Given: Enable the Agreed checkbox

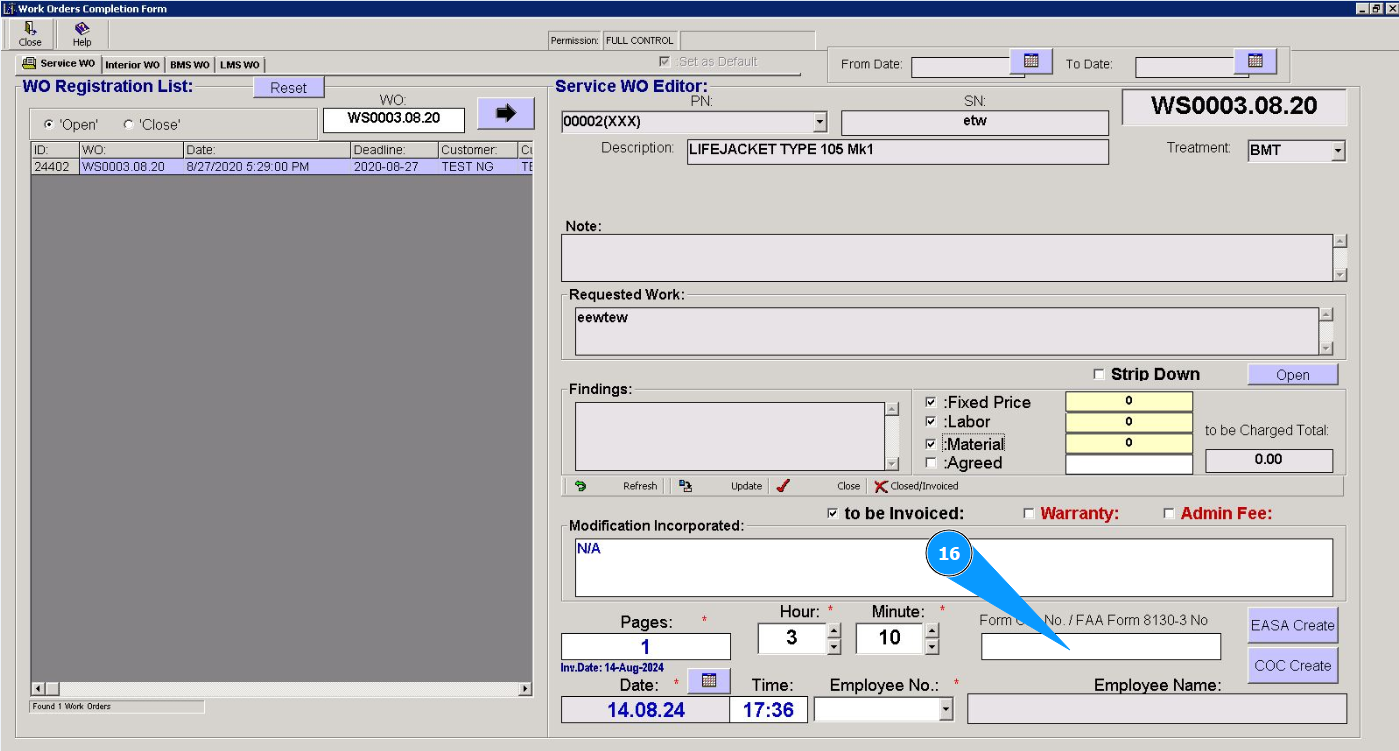Looking at the screenshot, I should pos(931,463).
